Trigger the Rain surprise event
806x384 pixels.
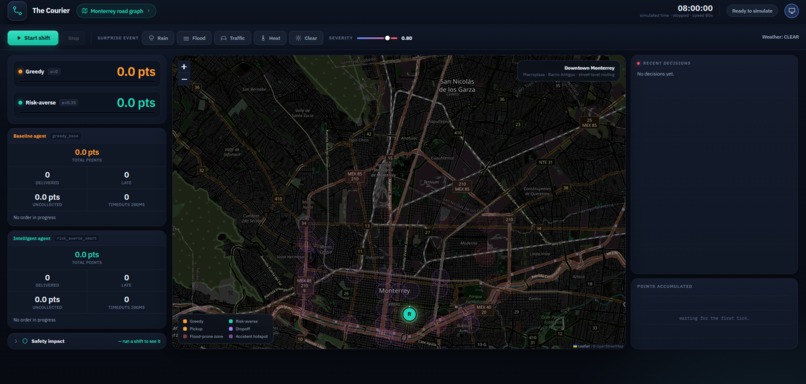[158, 38]
